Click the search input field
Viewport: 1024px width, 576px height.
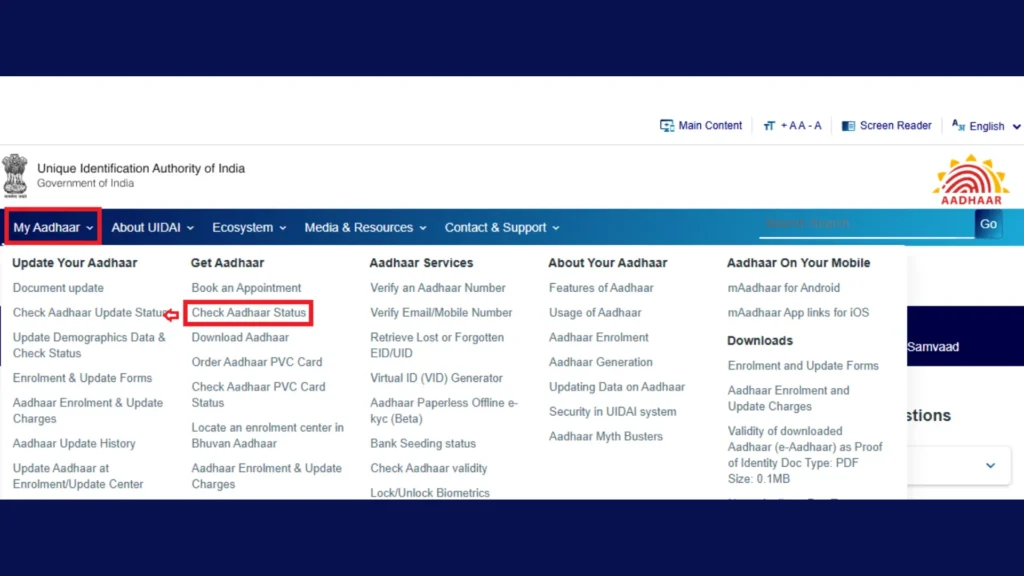pos(867,223)
